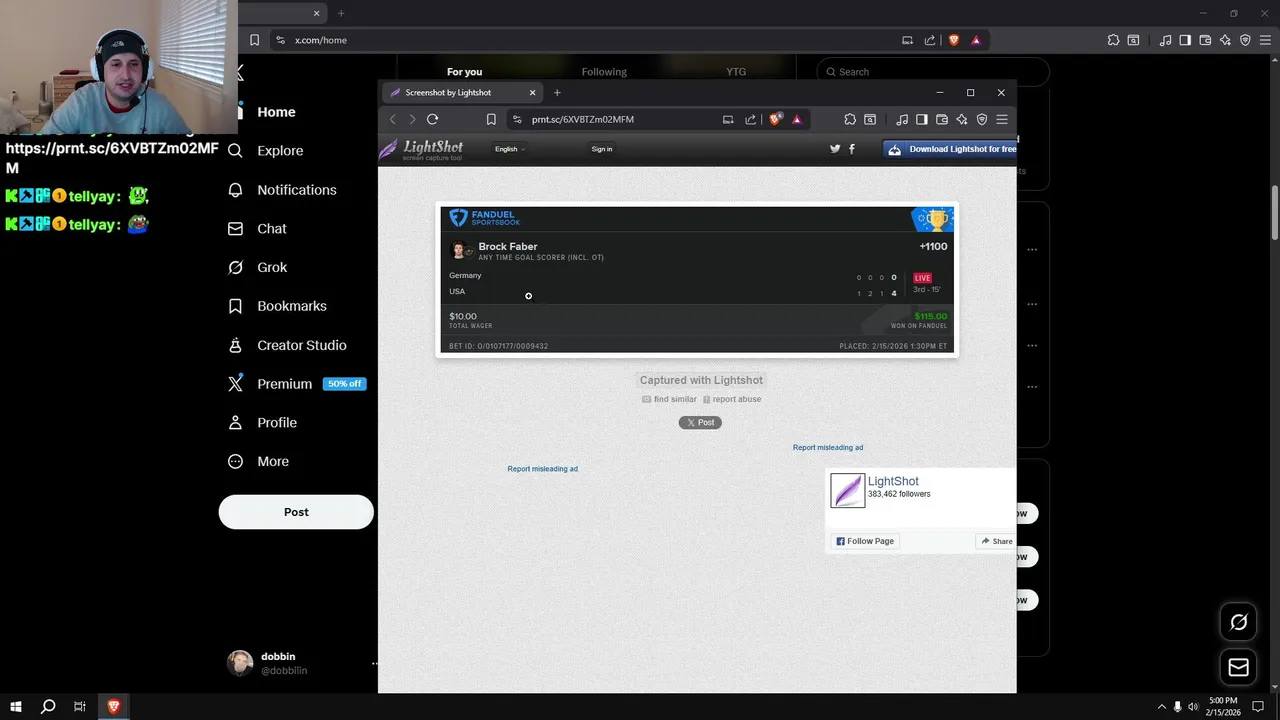The image size is (1280, 720).
Task: Open the floating Grok button on x.com
Action: coord(1238,622)
